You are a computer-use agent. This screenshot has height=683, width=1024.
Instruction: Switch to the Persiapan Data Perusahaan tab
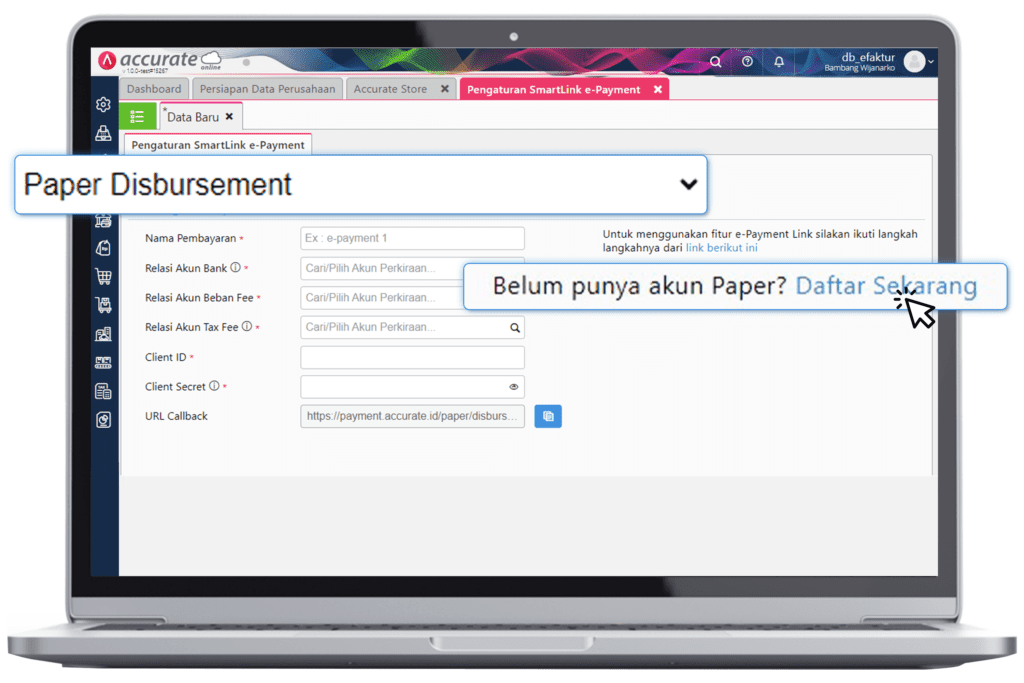(x=268, y=89)
